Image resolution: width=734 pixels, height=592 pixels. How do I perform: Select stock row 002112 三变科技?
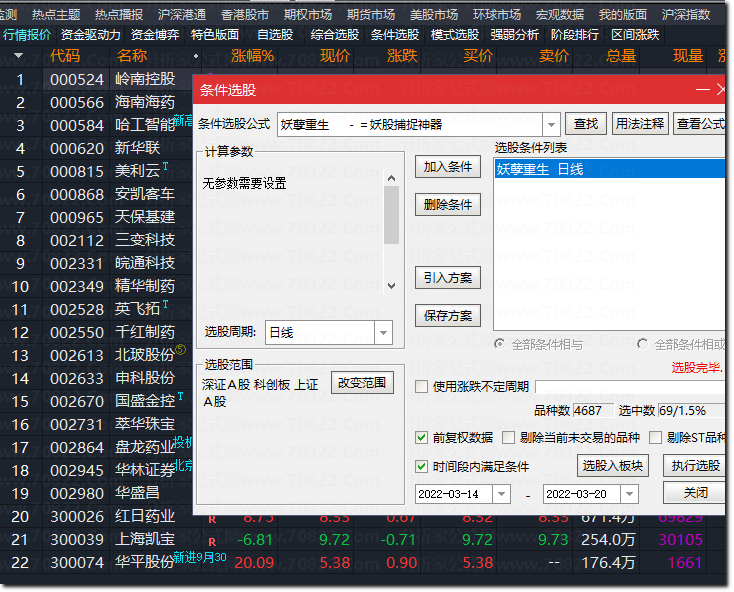96,240
